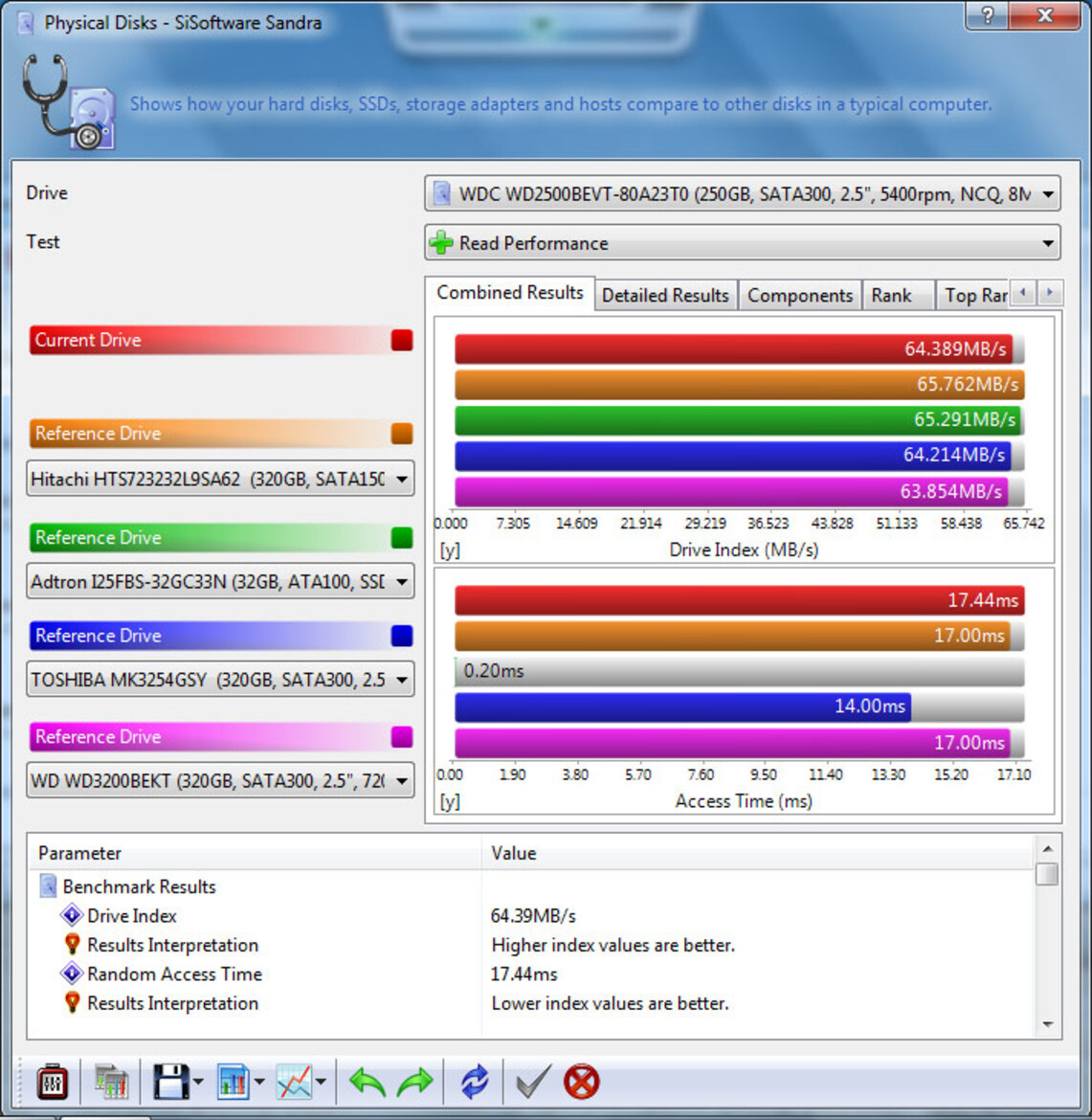
Task: Switch to the Components tab
Action: tap(800, 296)
